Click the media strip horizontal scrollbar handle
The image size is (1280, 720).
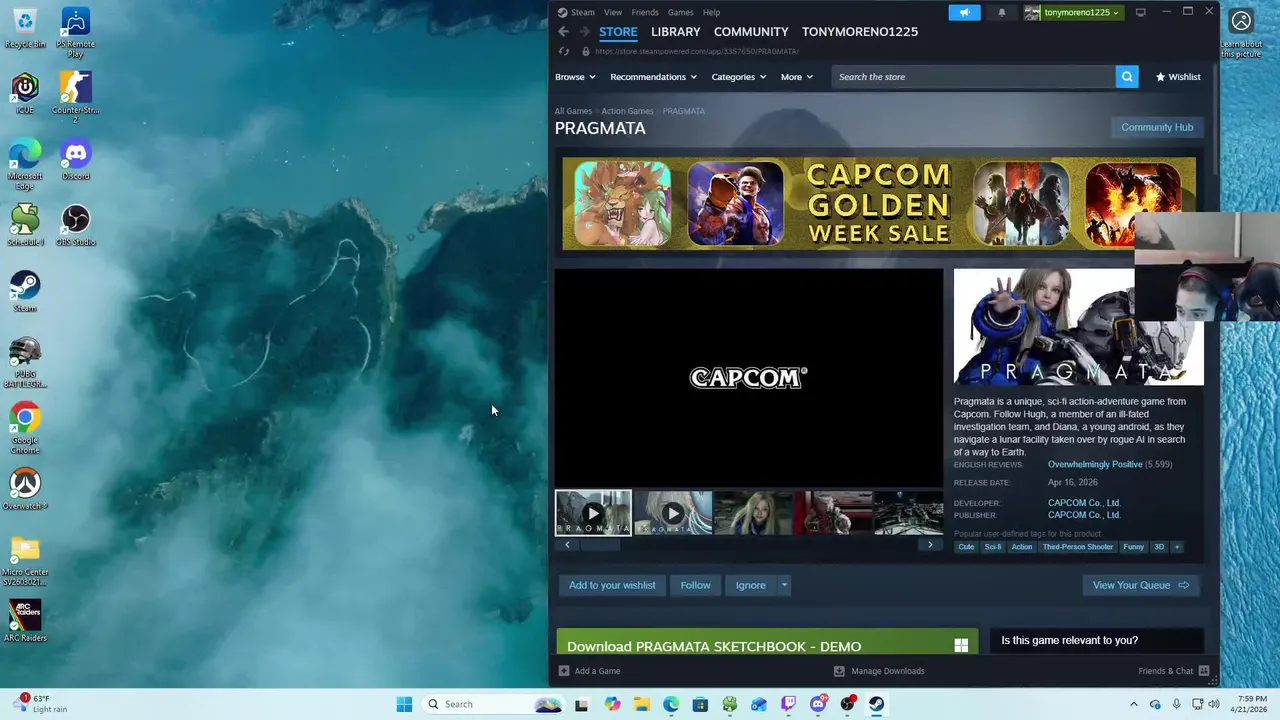(x=601, y=545)
